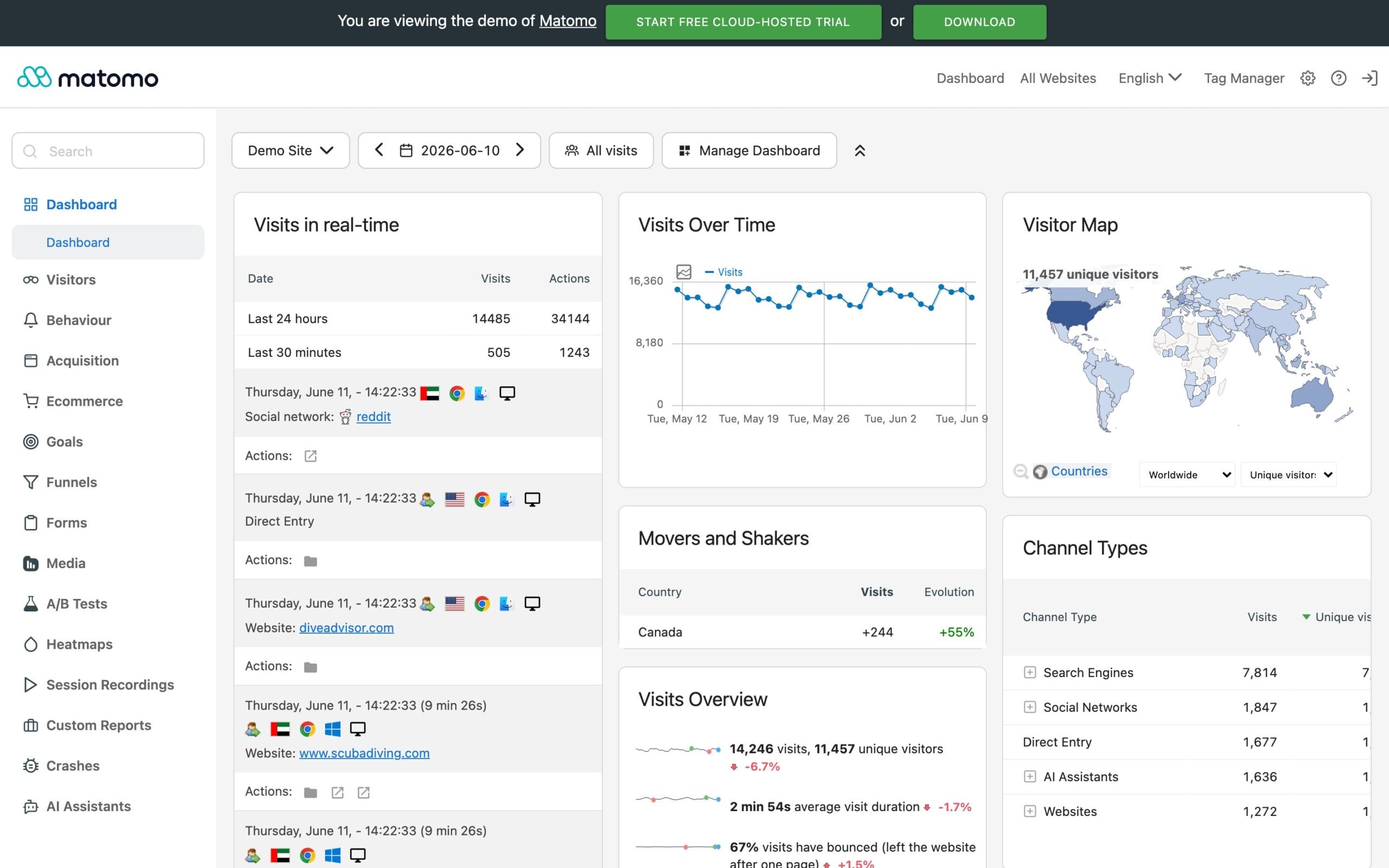
Task: Click Start Free Cloud-Hosted Trial button
Action: [x=743, y=22]
